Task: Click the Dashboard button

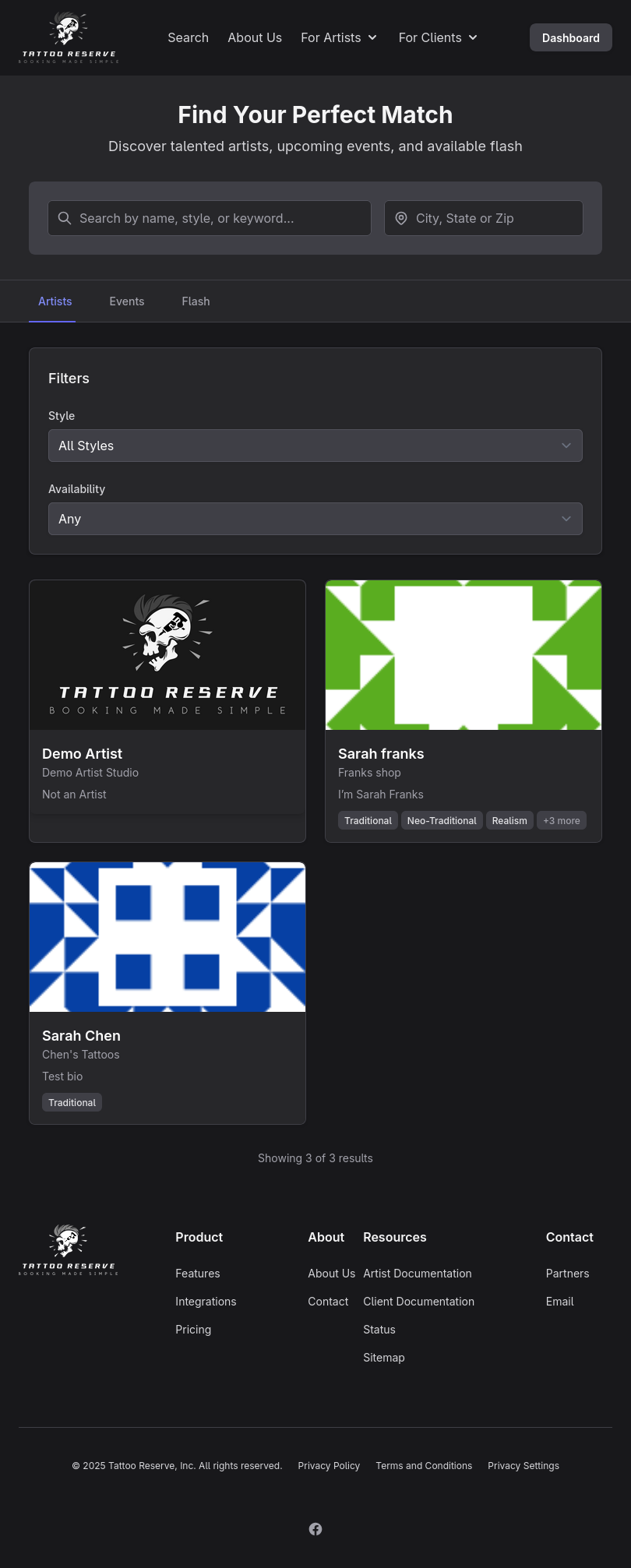Action: pyautogui.click(x=571, y=37)
